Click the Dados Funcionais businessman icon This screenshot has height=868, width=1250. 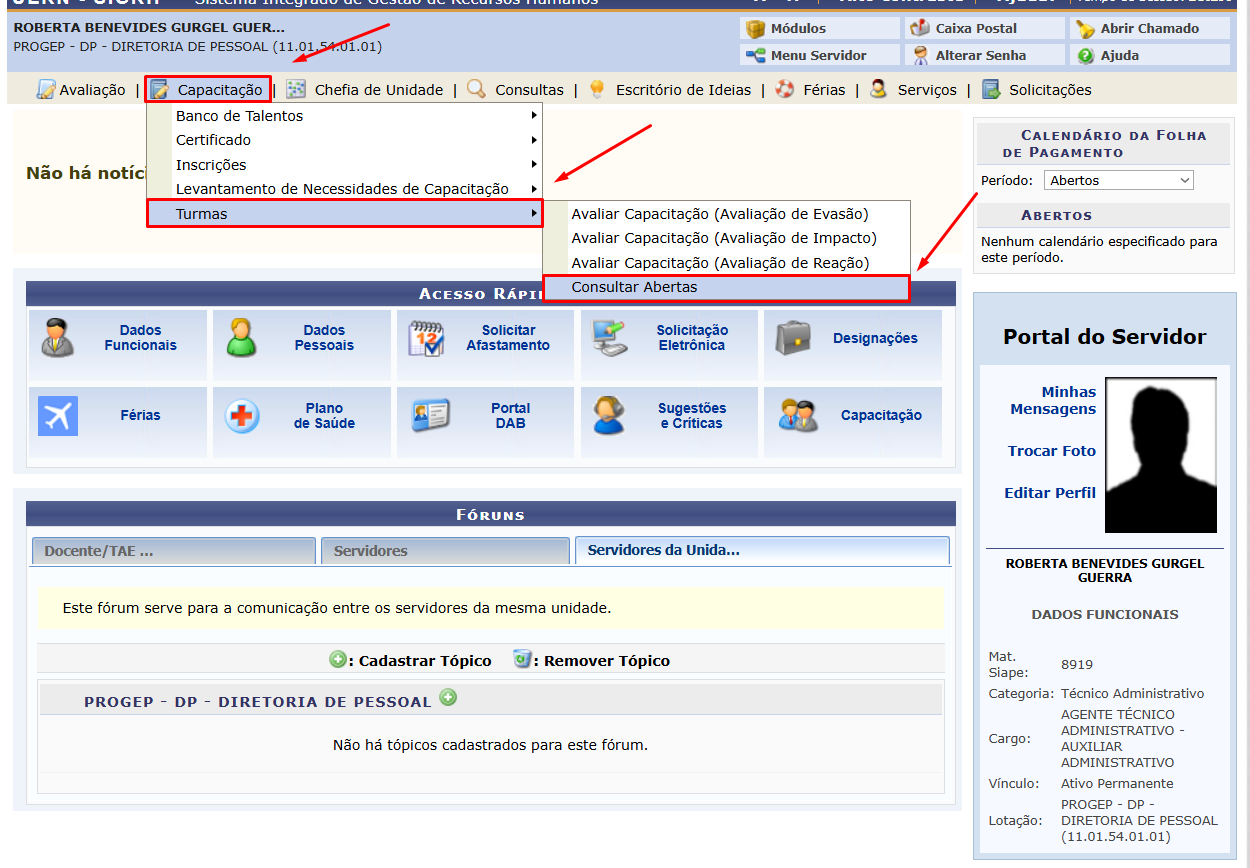coord(58,338)
